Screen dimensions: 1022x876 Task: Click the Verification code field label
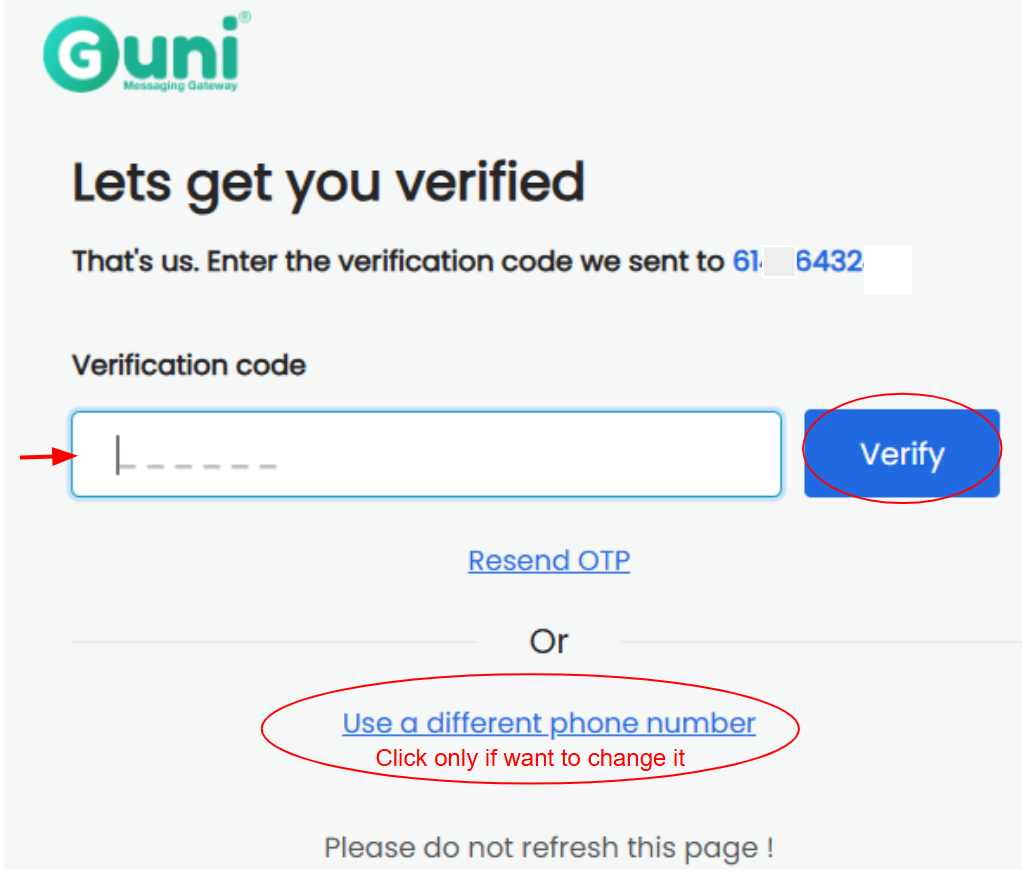click(x=189, y=365)
